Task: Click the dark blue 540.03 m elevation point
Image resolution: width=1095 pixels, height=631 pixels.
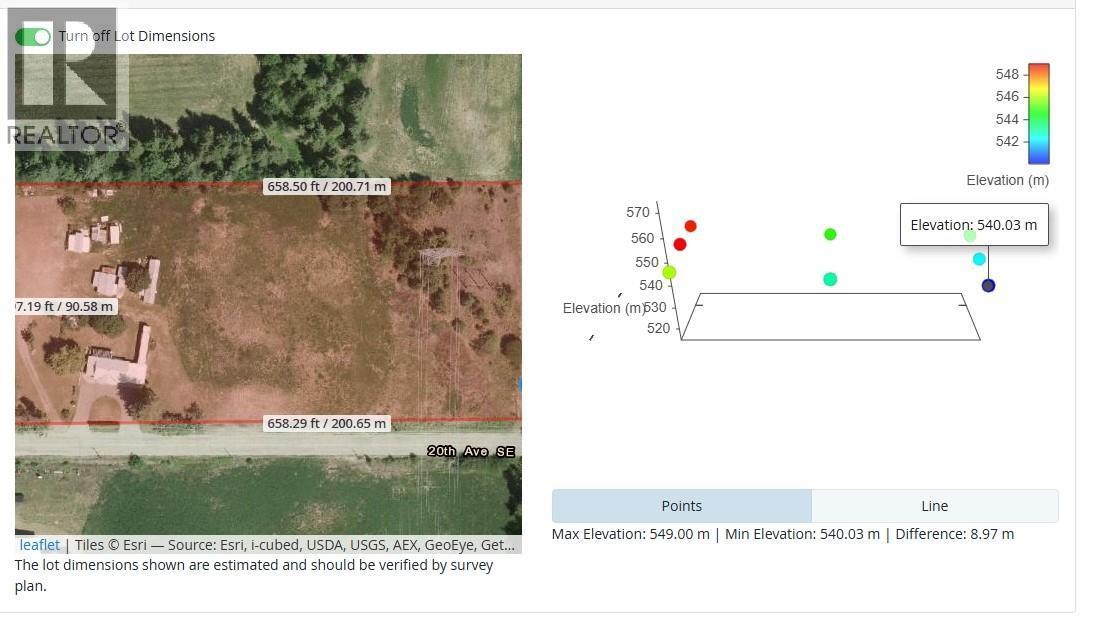Action: (x=988, y=285)
